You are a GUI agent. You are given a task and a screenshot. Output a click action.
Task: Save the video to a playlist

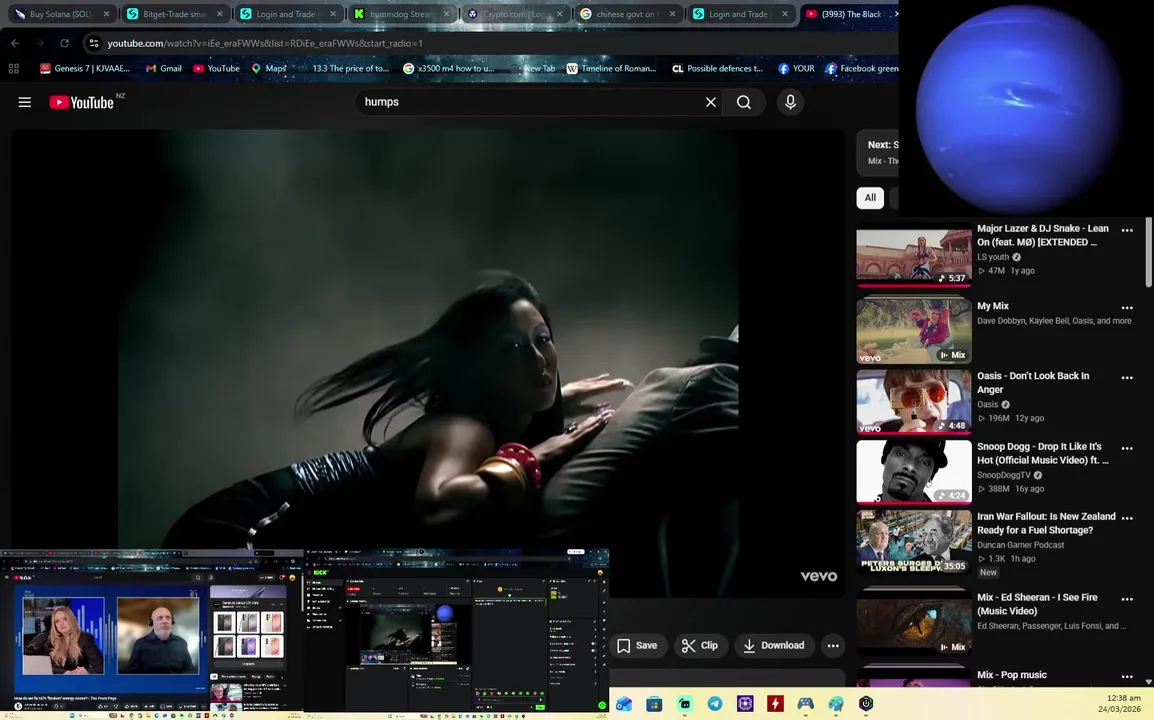[637, 646]
